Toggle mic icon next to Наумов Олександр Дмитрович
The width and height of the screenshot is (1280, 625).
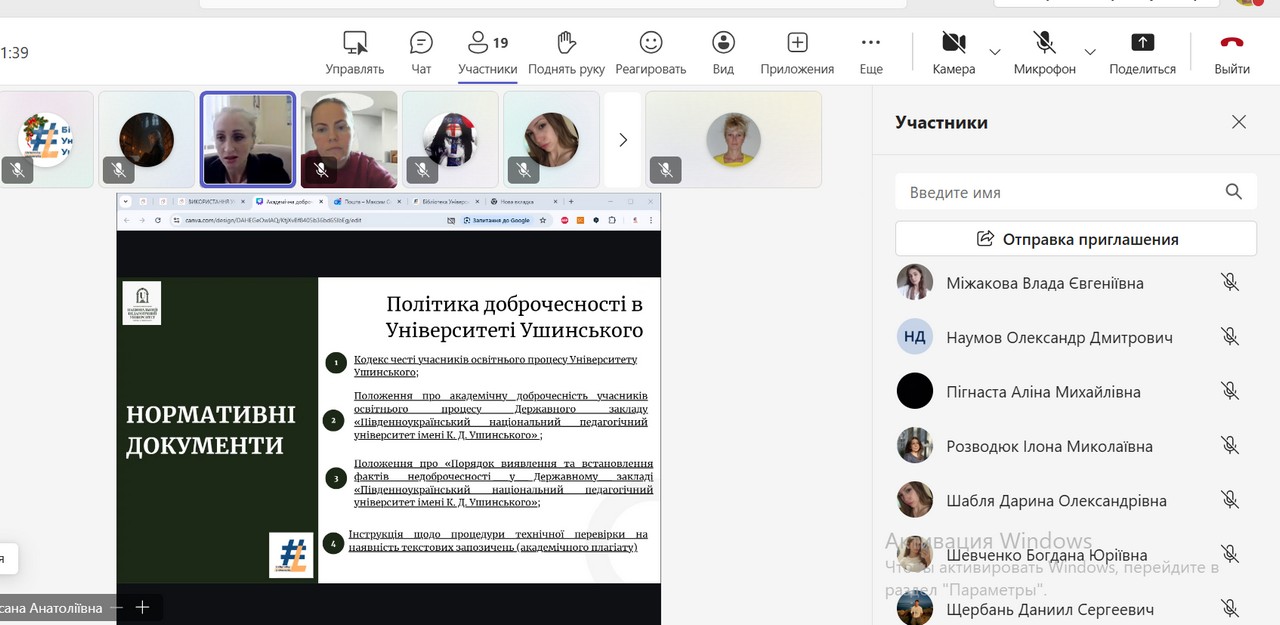[1230, 337]
